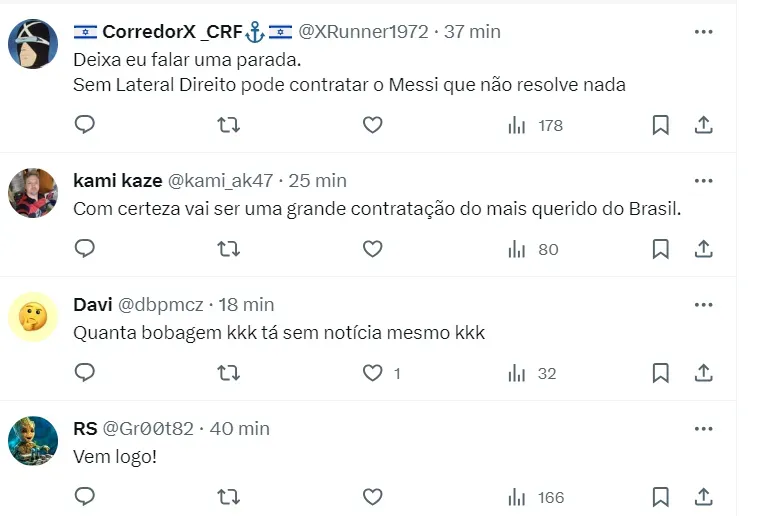764x516 pixels.
Task: Like the tweet by kami kaze
Action: (x=372, y=249)
